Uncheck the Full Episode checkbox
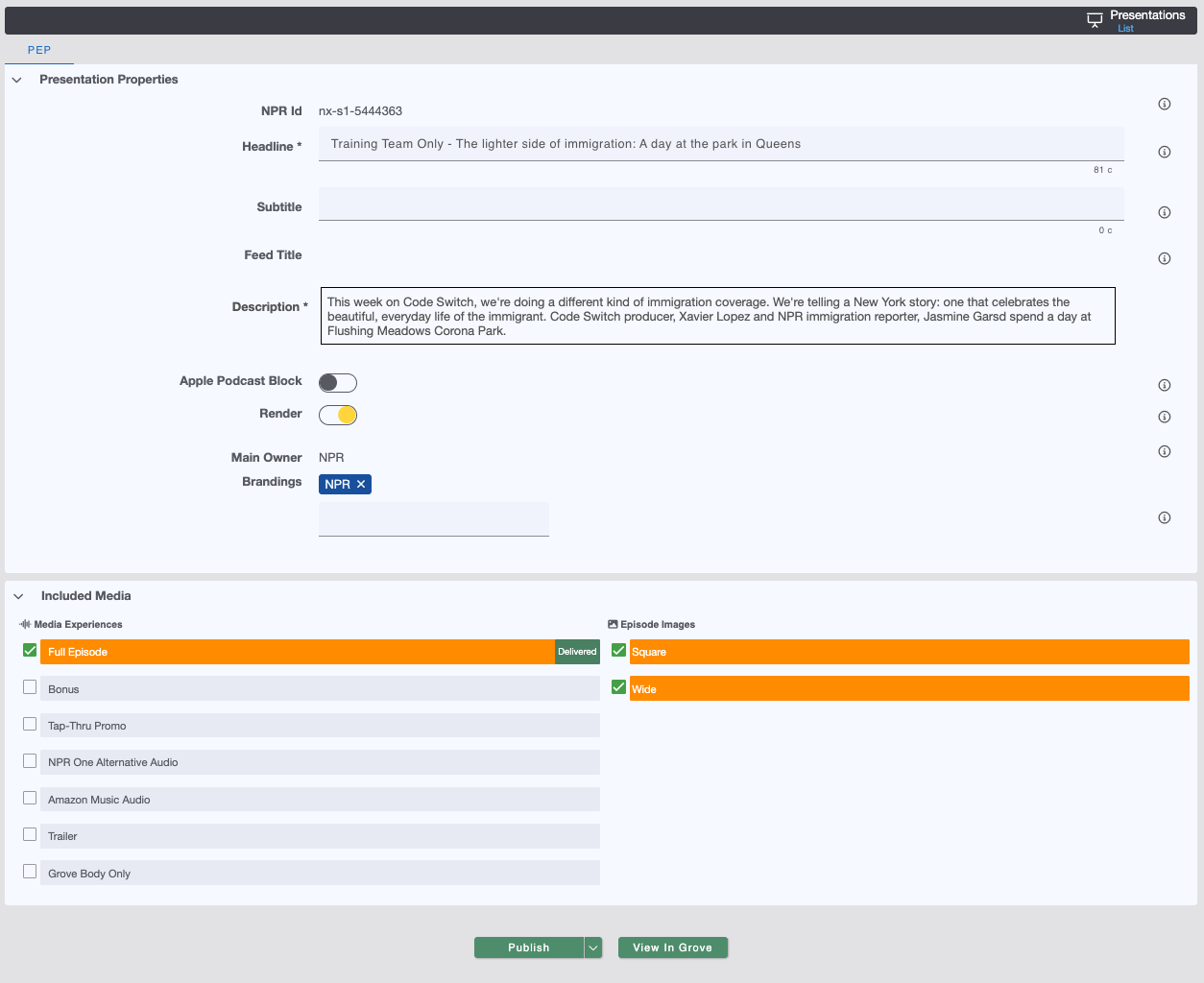 pos(30,650)
